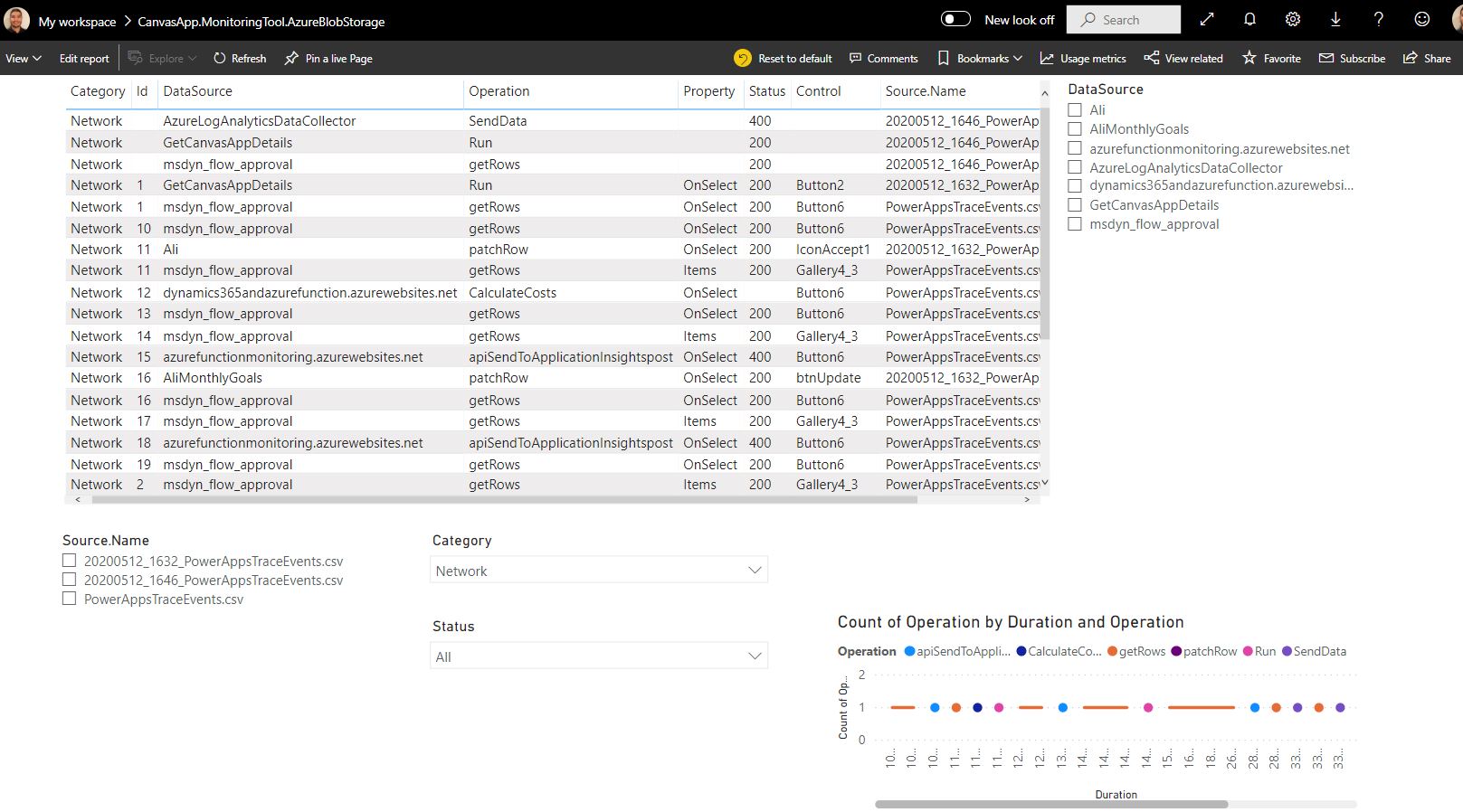
Task: Click the Reset to default label
Action: click(794, 58)
